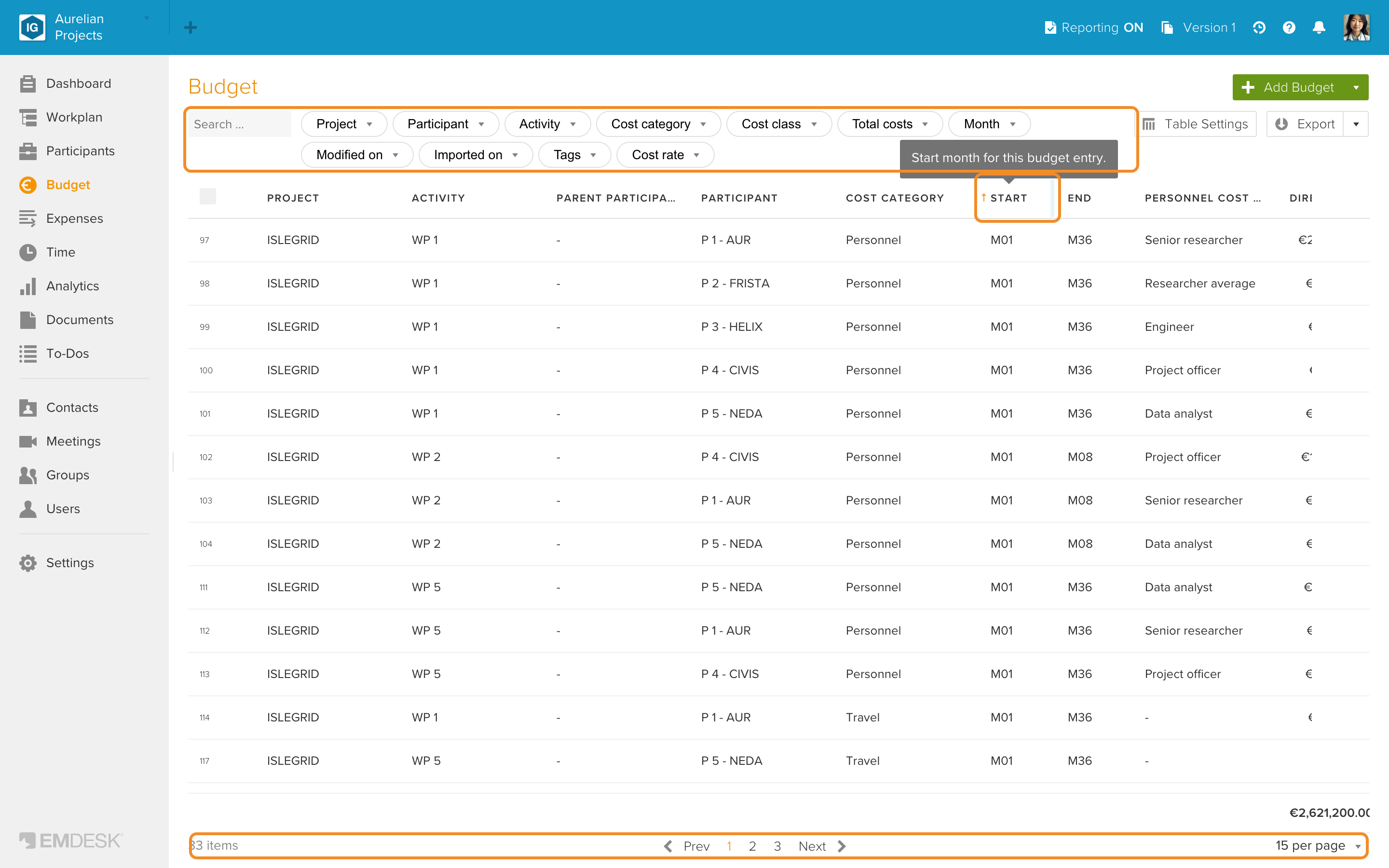
Task: Click the Export button
Action: click(1305, 124)
